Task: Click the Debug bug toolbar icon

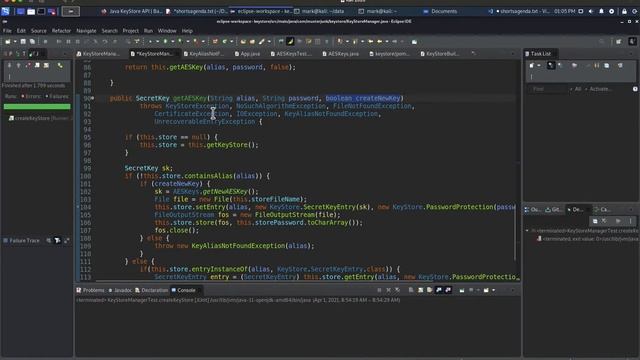Action: click(151, 41)
